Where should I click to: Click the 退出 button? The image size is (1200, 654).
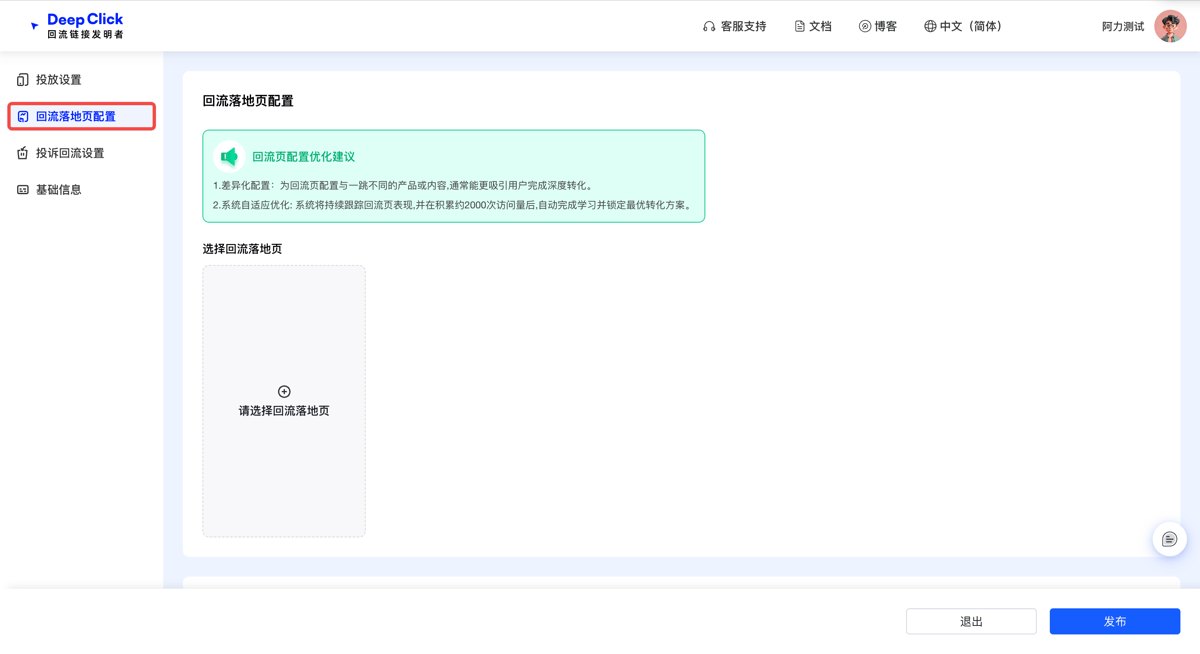pyautogui.click(x=971, y=621)
